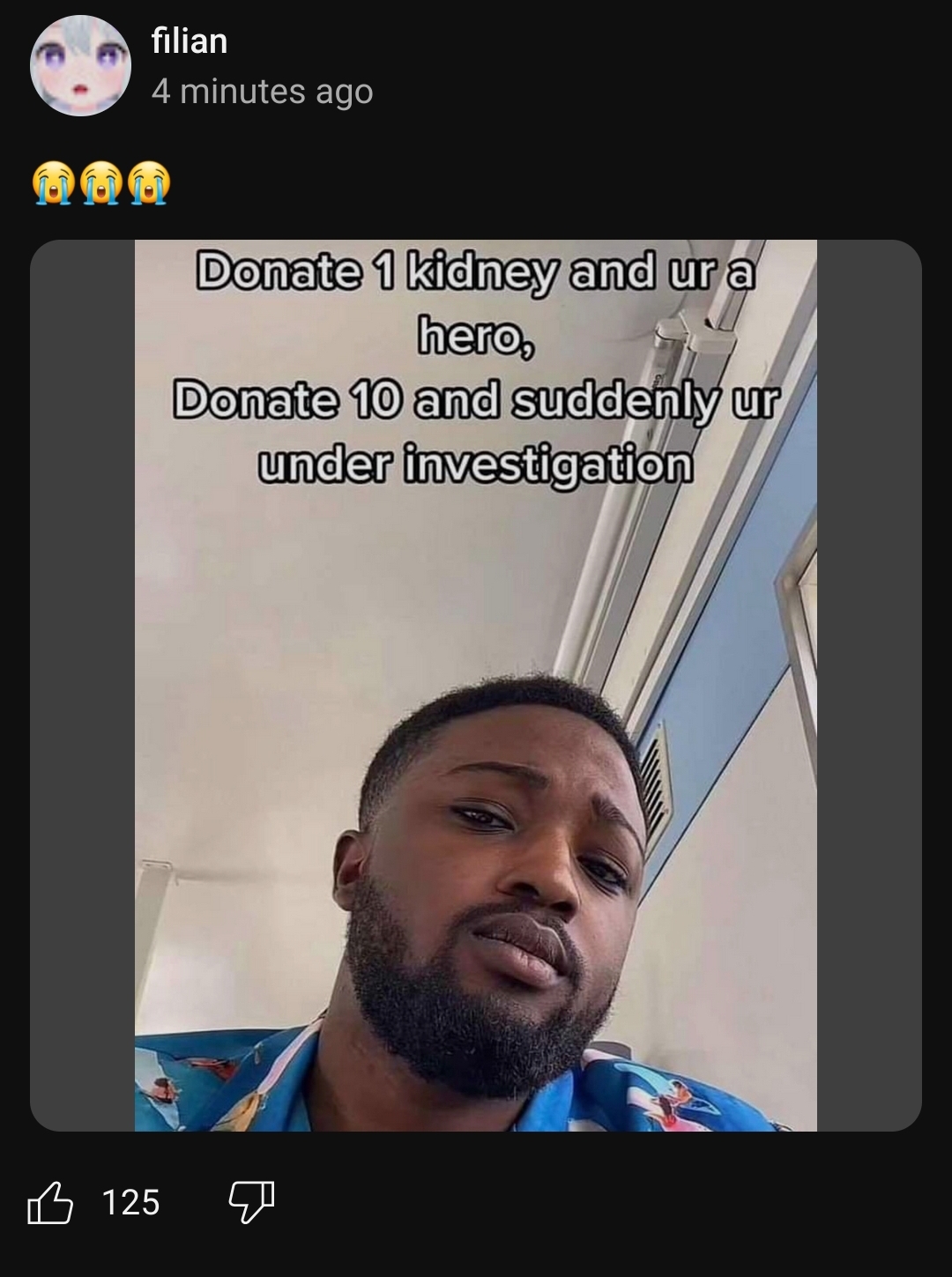
Task: Click the "under investigation" caption line
Action: (476, 465)
